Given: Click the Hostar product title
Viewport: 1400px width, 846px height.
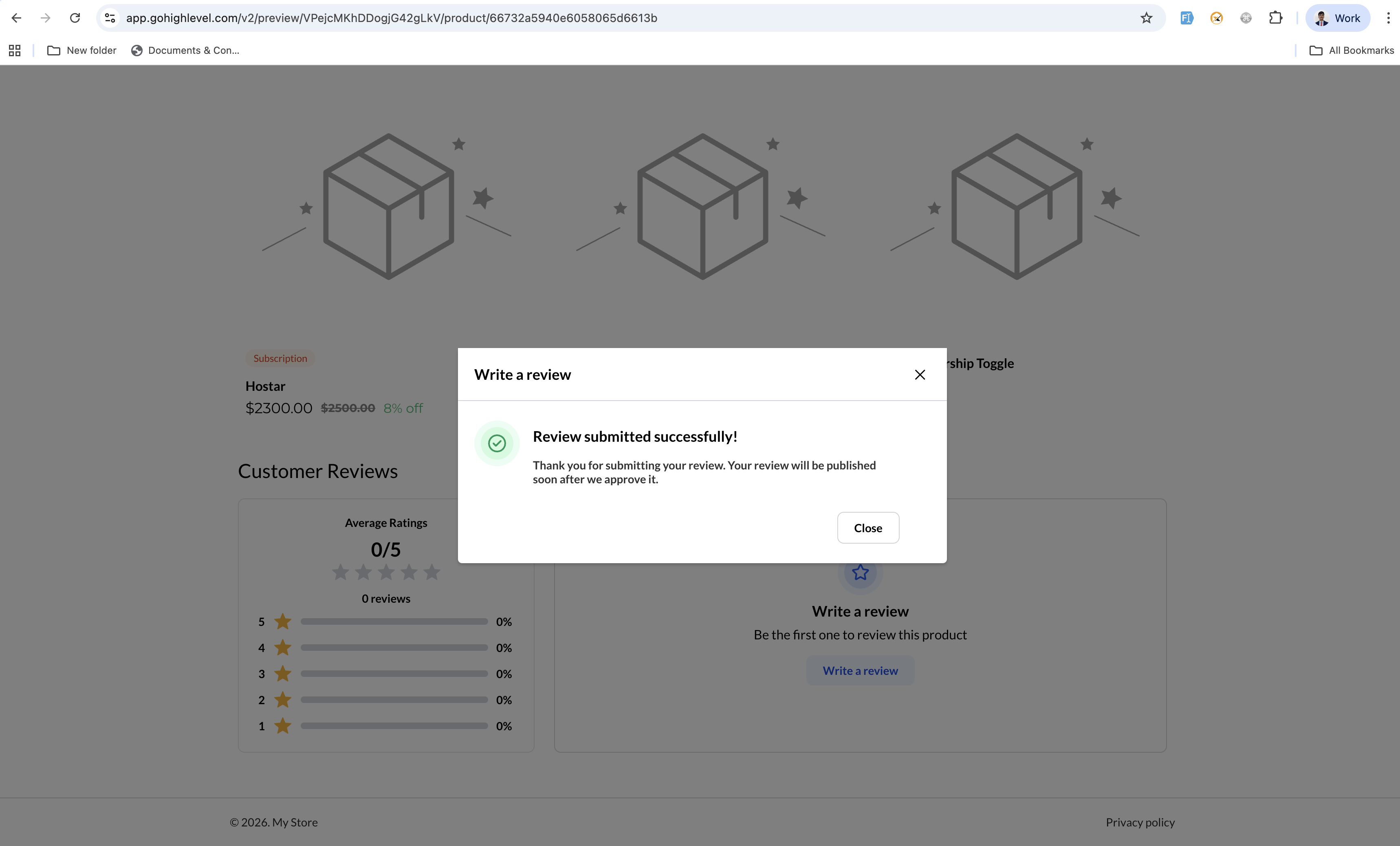Looking at the screenshot, I should (x=265, y=386).
